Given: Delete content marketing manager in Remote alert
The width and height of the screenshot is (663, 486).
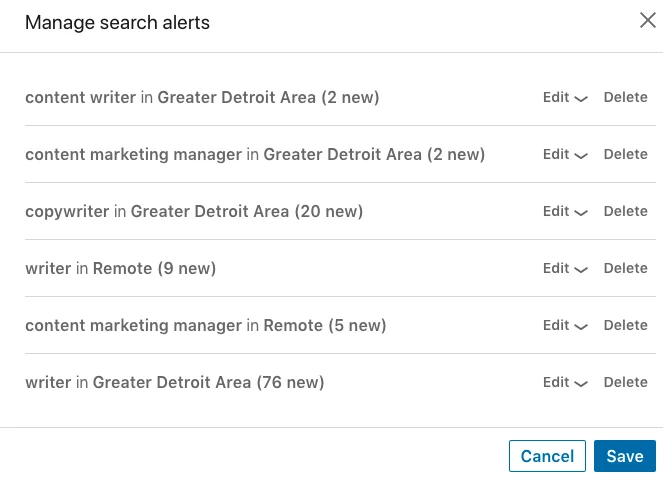Looking at the screenshot, I should tap(625, 325).
